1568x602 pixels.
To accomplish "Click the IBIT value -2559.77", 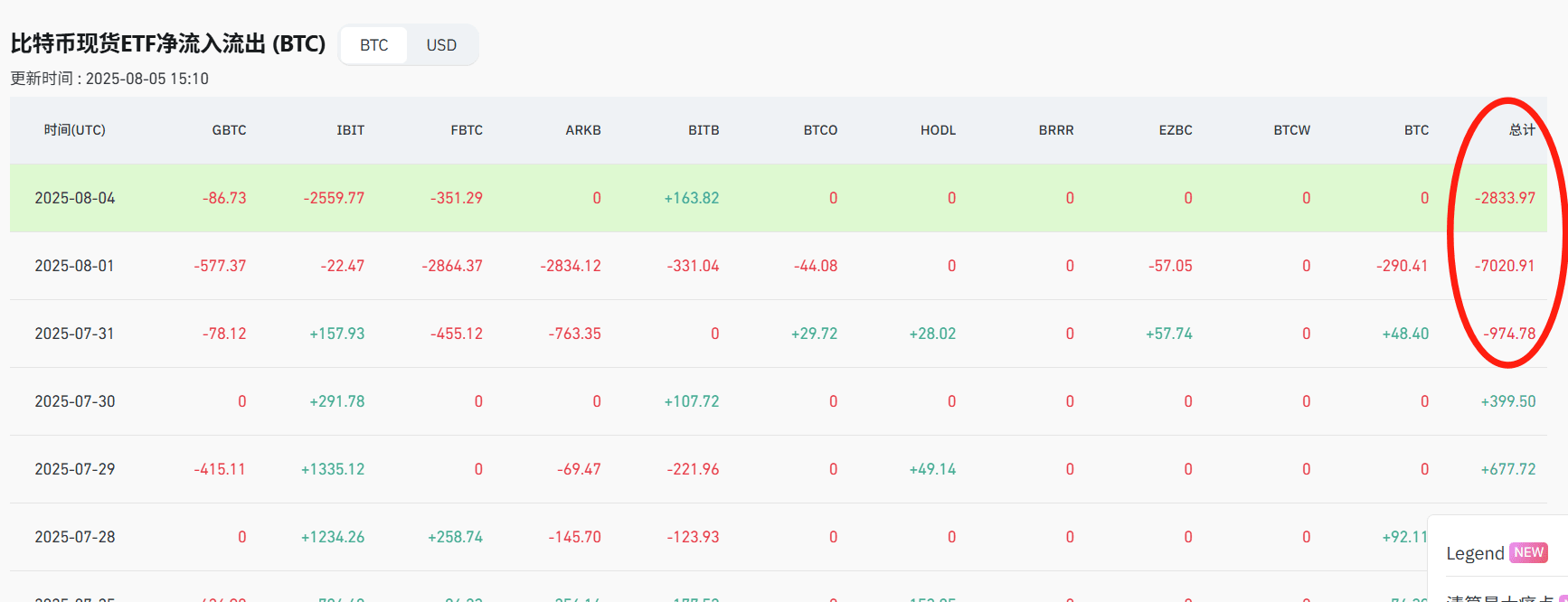I will tap(334, 198).
